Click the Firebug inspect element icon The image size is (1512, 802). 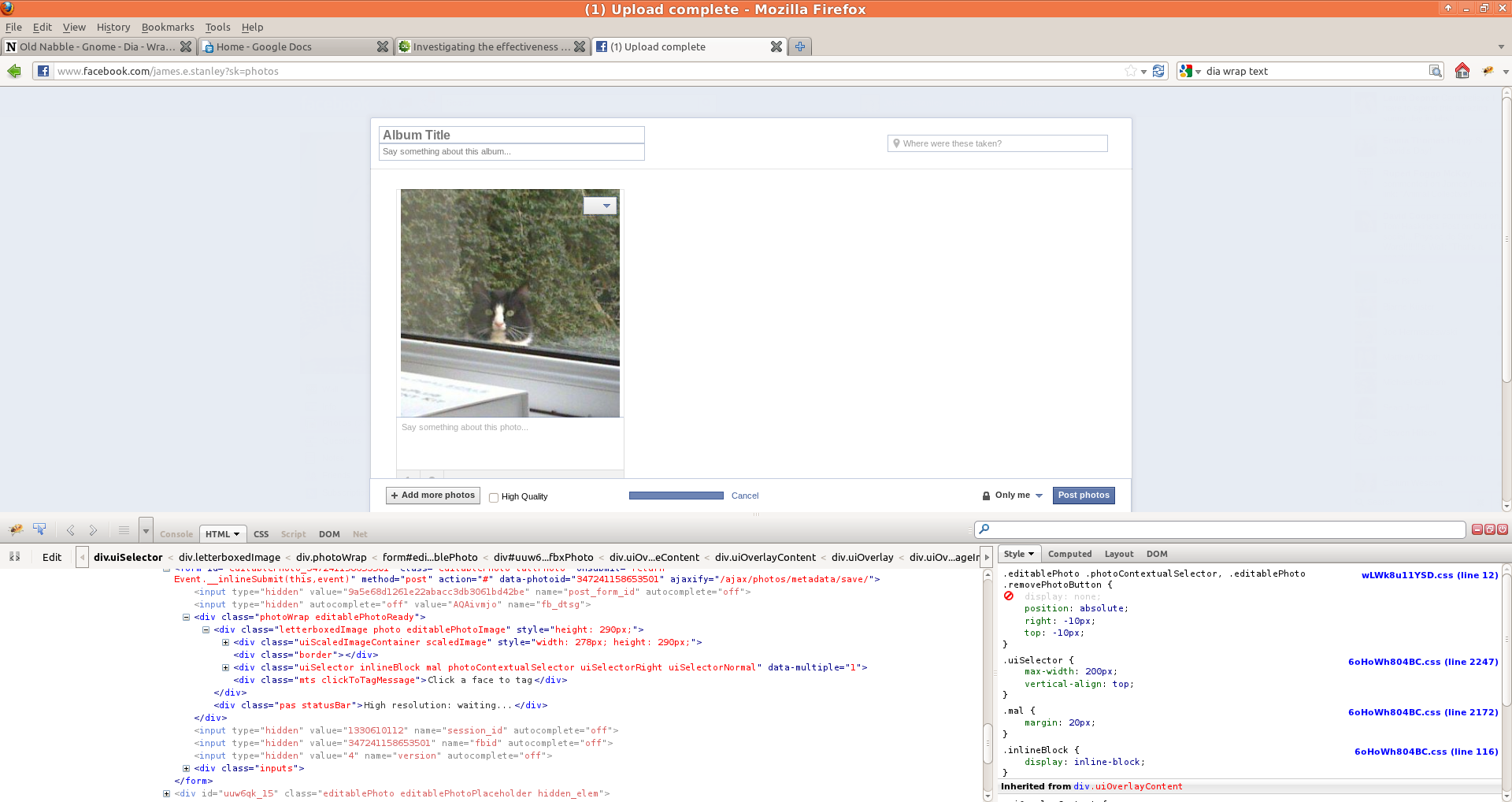(x=39, y=529)
